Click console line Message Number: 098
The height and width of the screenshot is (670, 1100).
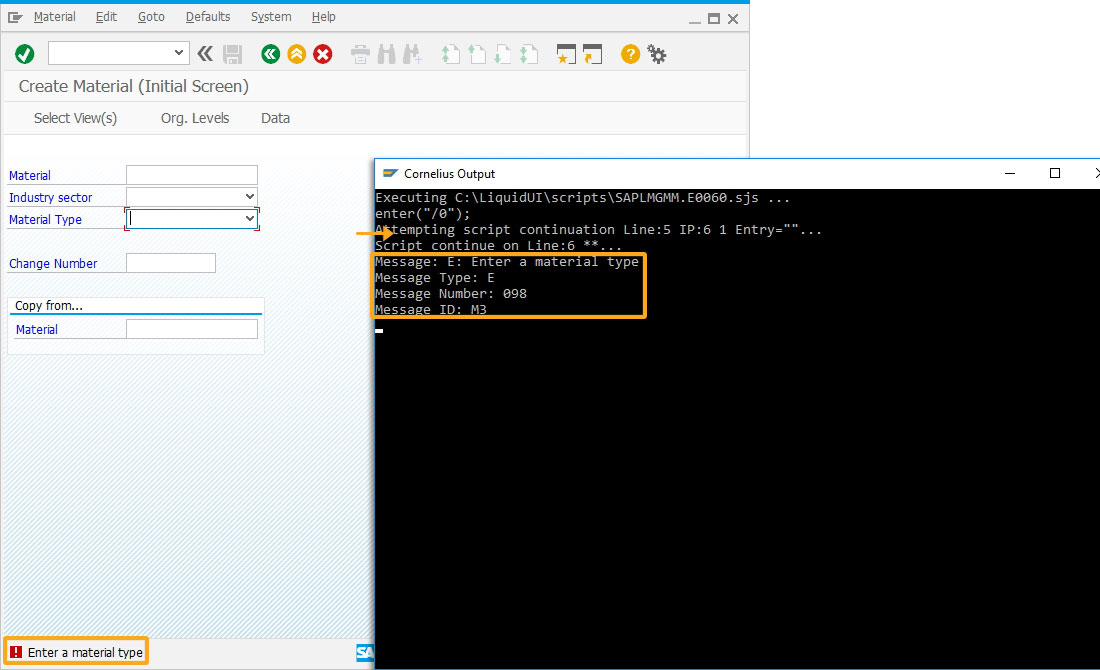[450, 294]
